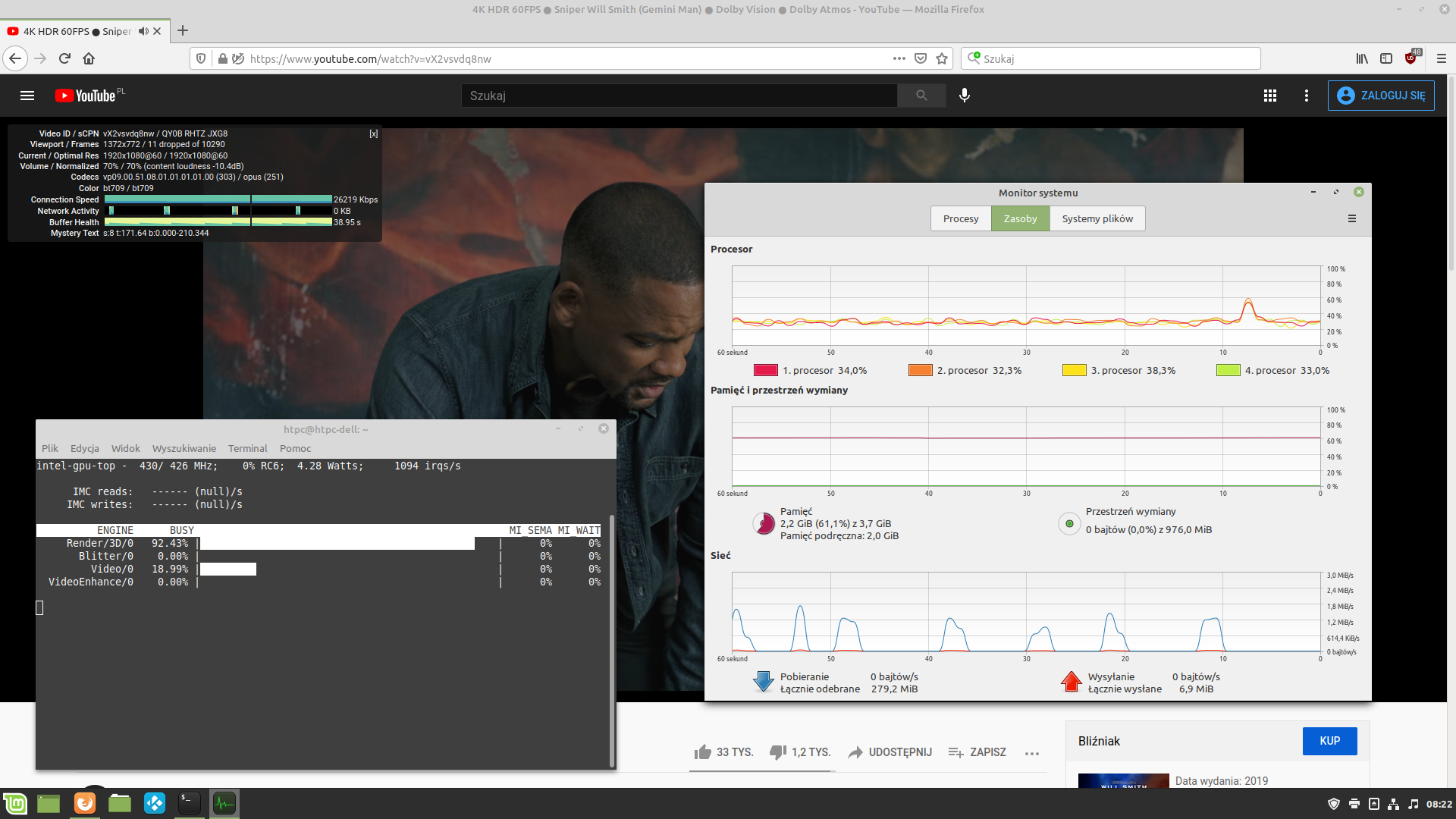Open network tray icon
1456x819 pixels.
pyautogui.click(x=1393, y=804)
